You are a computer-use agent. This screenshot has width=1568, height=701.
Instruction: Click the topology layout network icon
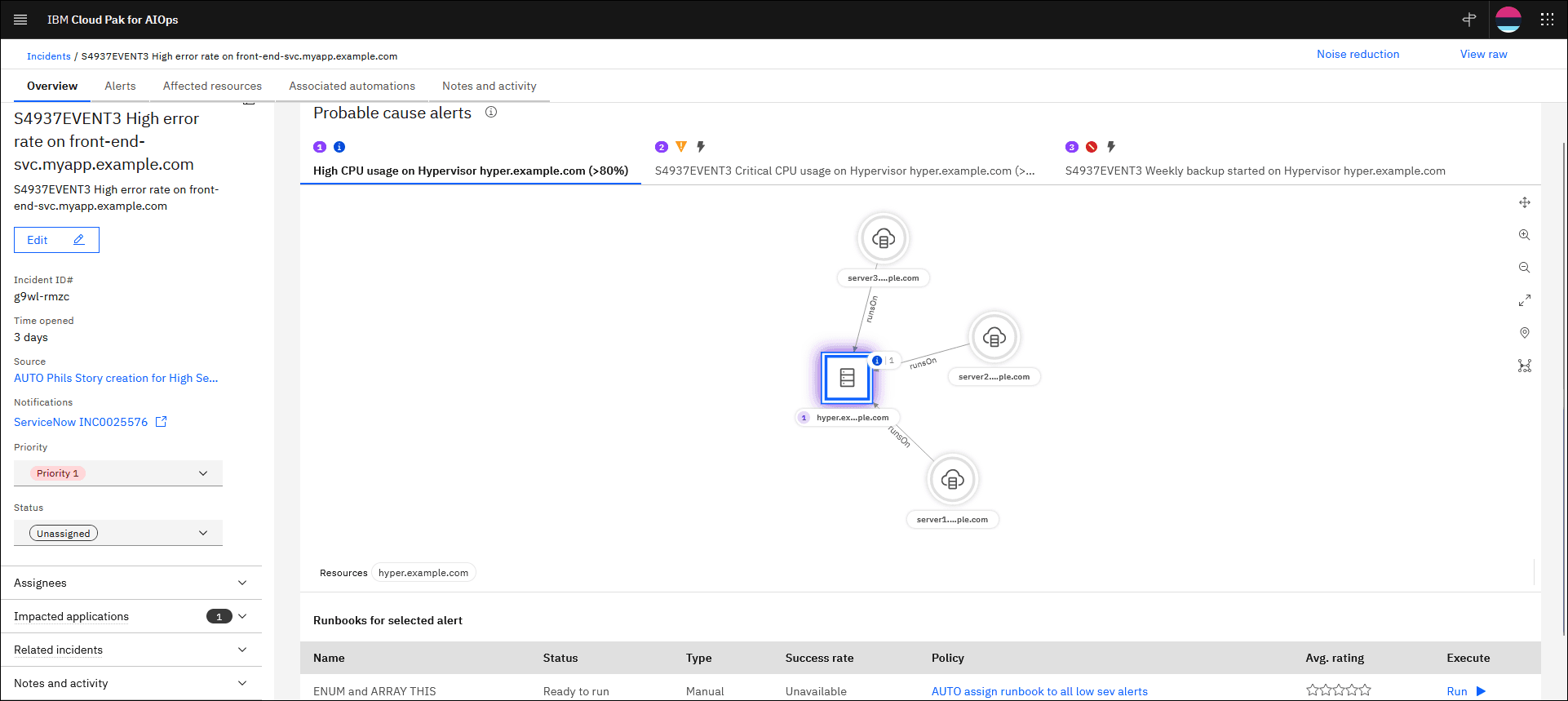coord(1524,366)
